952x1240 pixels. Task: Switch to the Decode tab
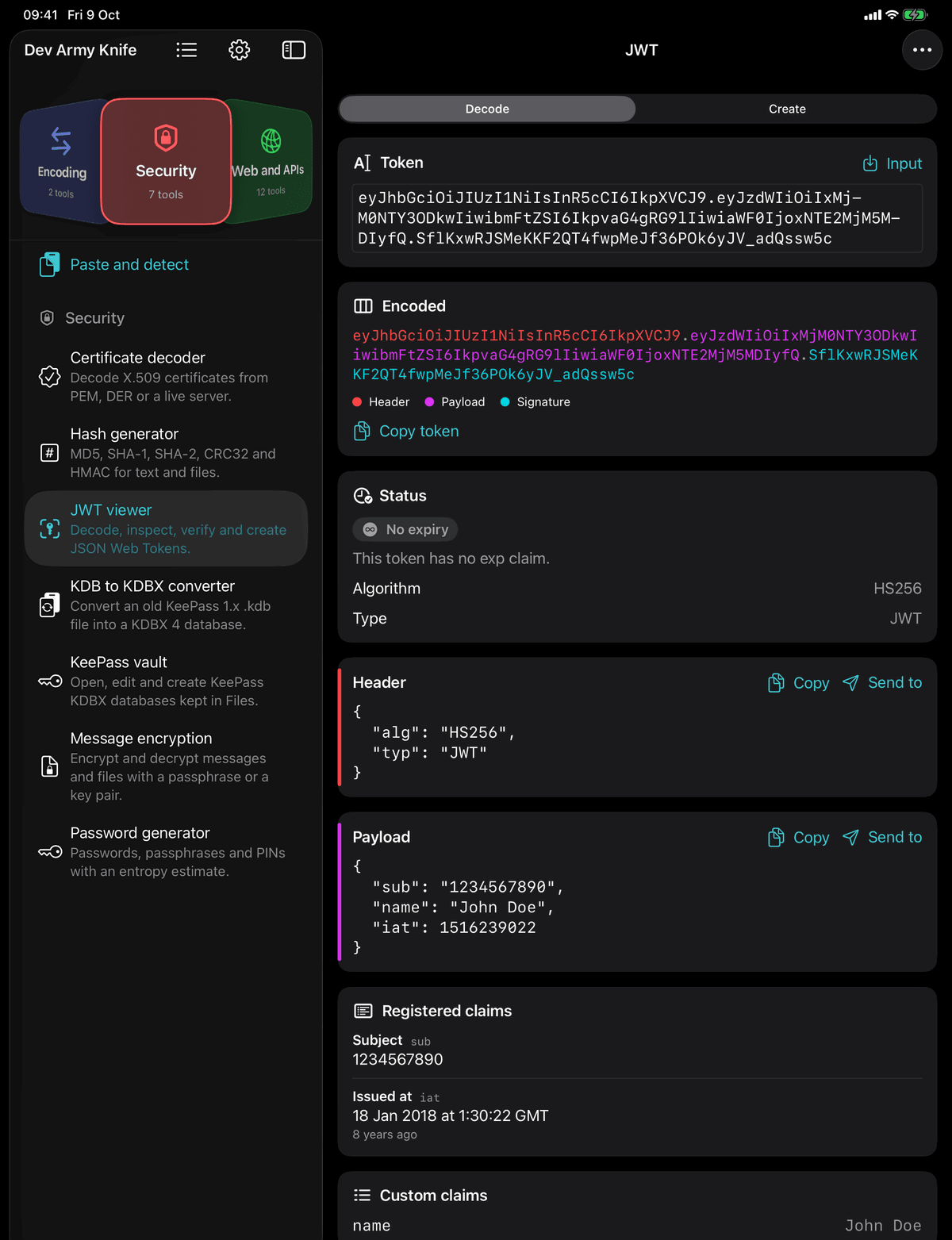(487, 109)
